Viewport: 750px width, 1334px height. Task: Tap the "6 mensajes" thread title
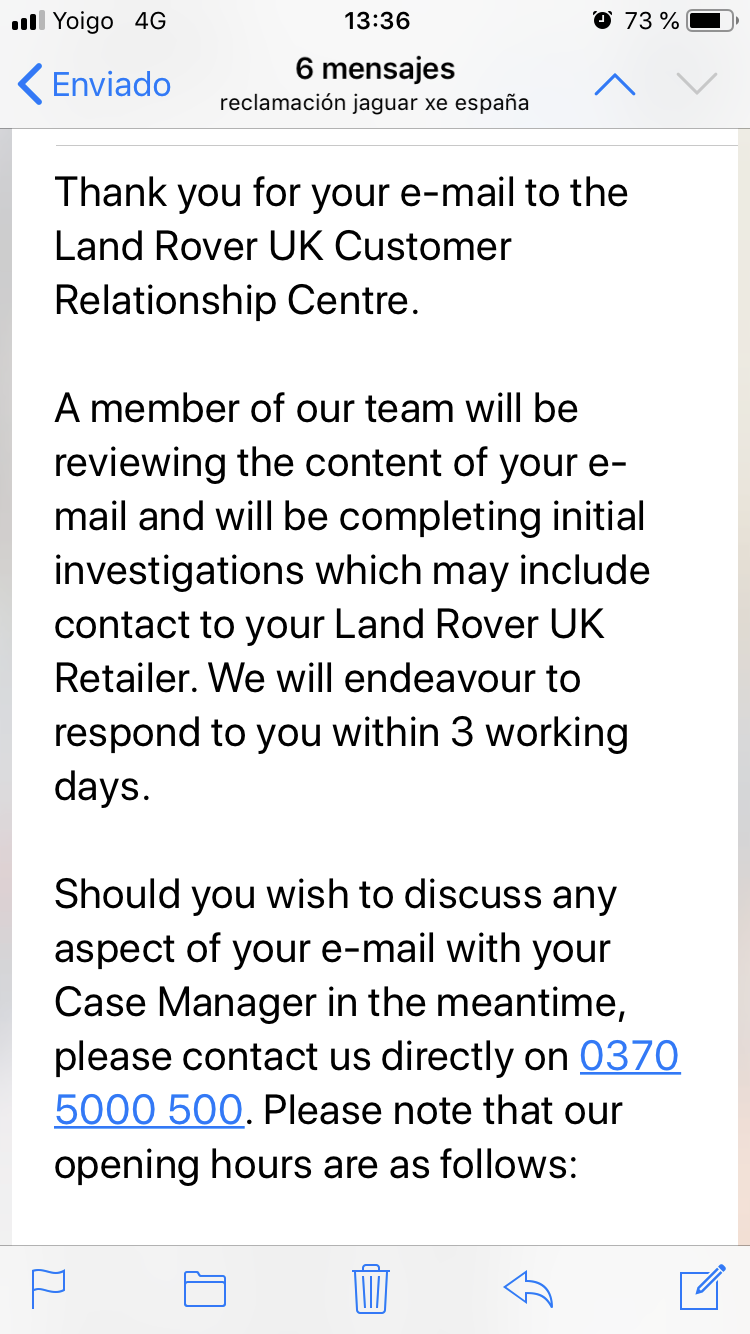coord(375,69)
